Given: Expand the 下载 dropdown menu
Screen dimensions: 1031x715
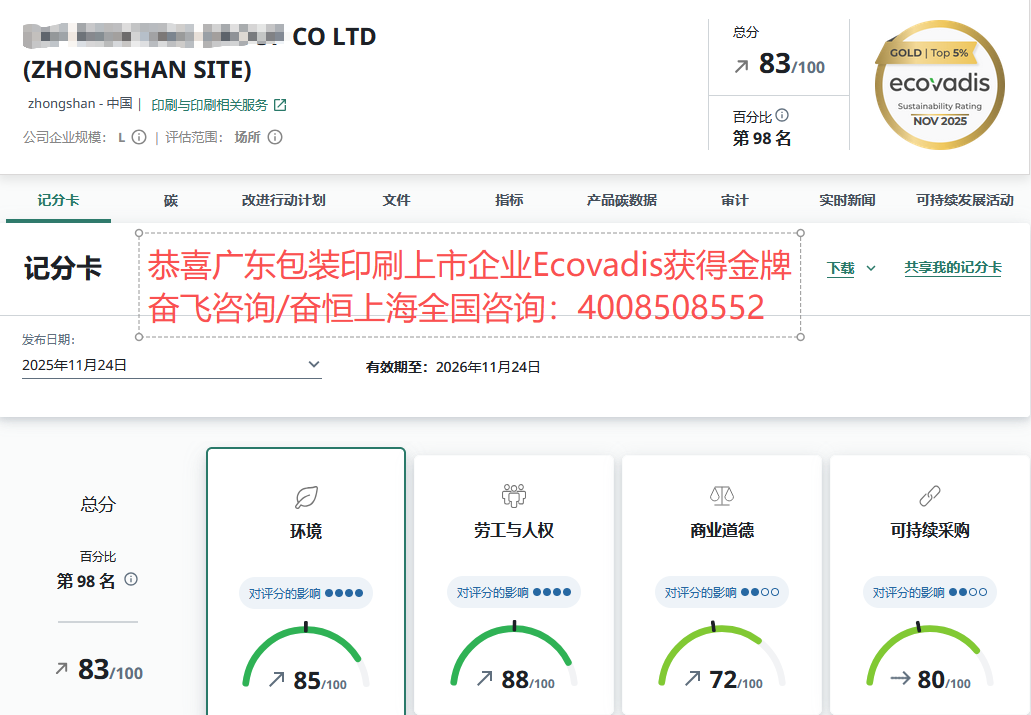Looking at the screenshot, I should [851, 268].
